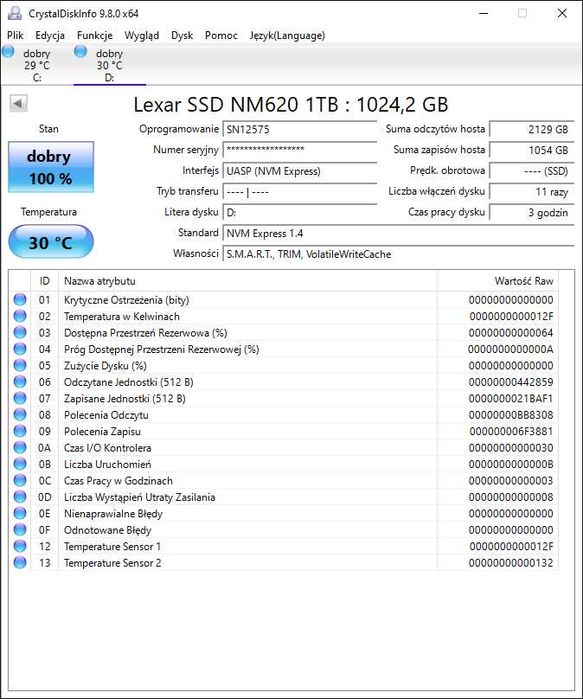Click status orb of attribute 07 Zapisane Jednostki

pyautogui.click(x=20, y=398)
